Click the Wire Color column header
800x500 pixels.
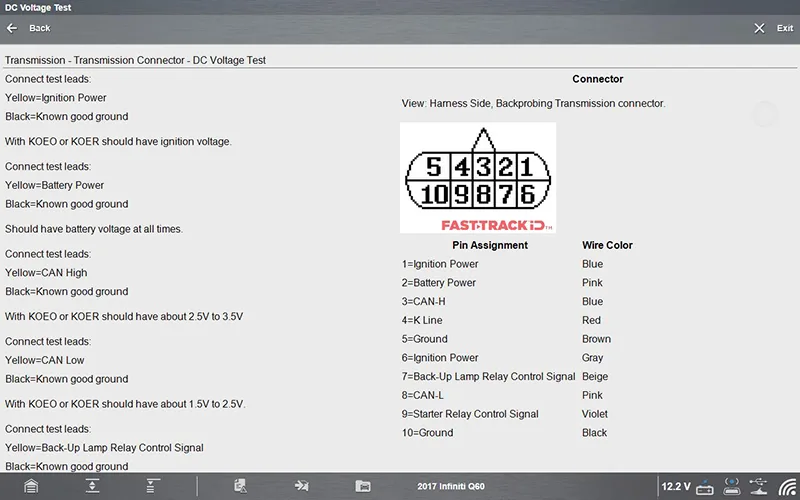(x=607, y=245)
